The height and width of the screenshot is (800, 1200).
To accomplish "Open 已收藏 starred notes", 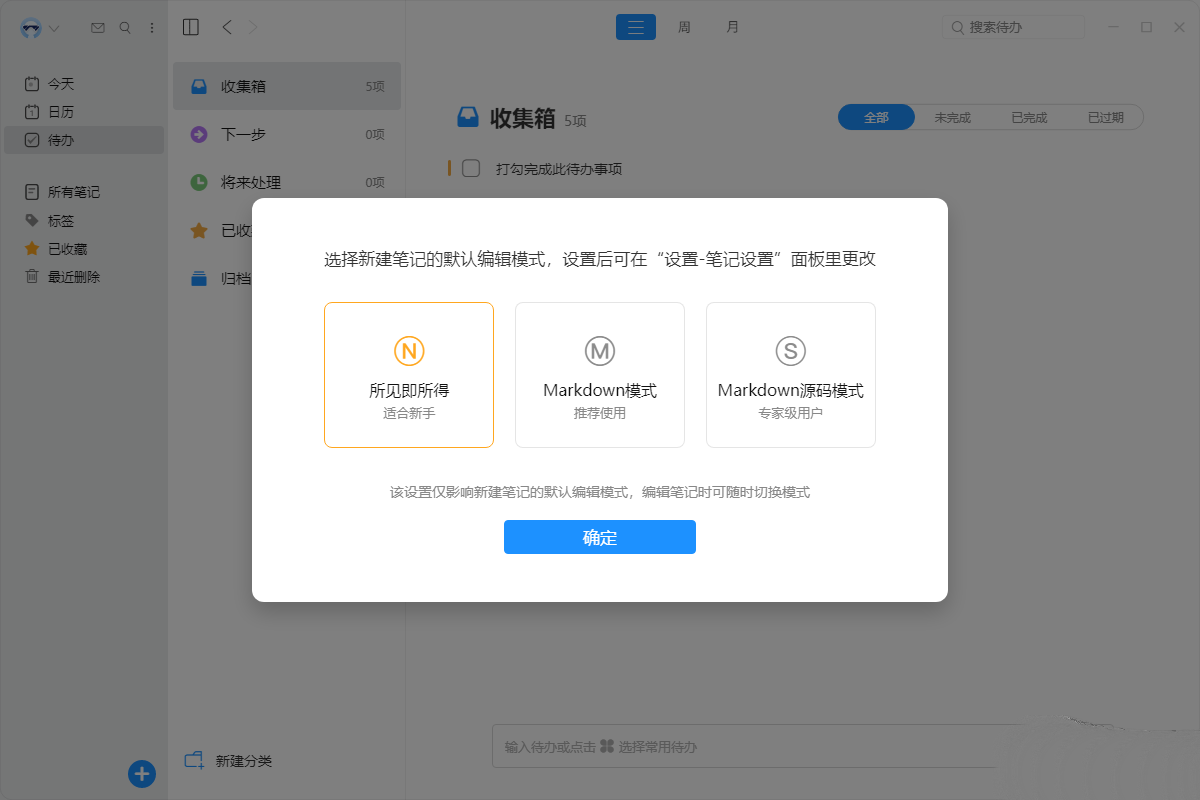I will [84, 248].
